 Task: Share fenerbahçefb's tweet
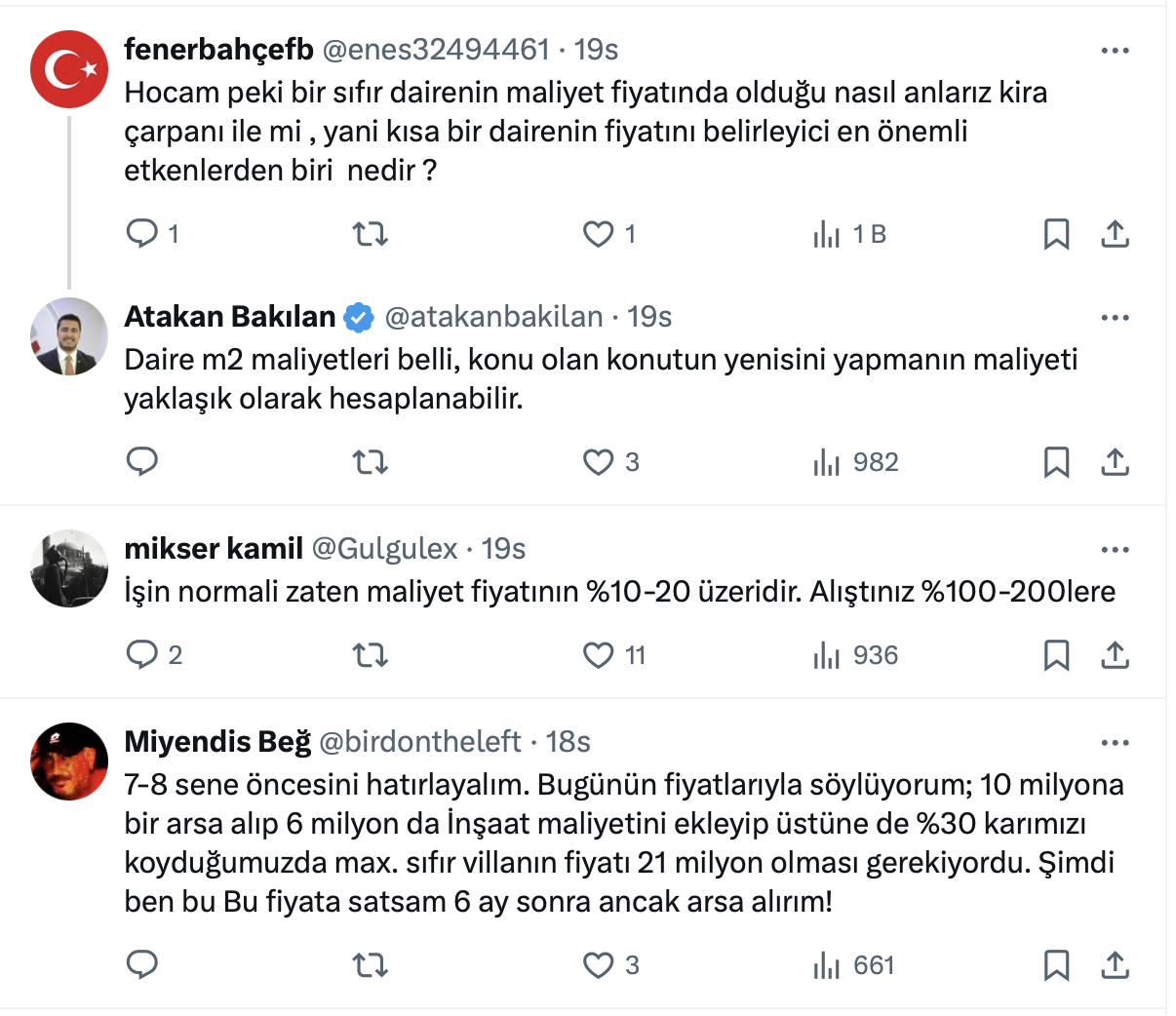coord(1115,234)
